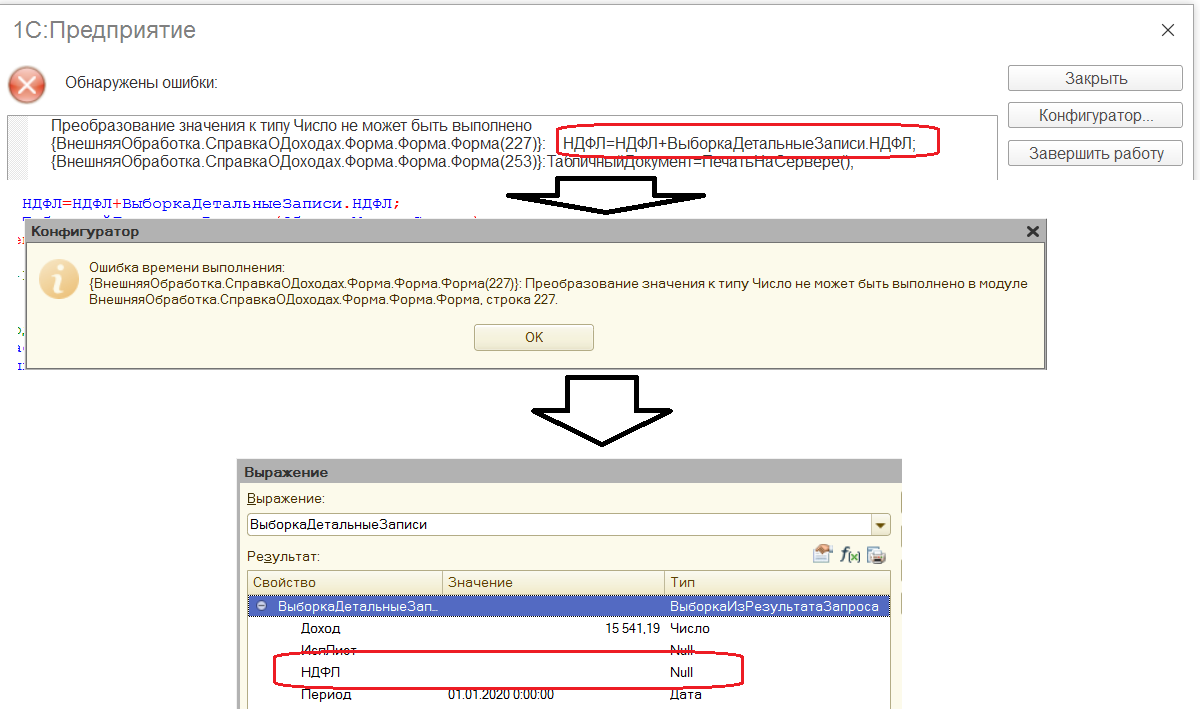Image resolution: width=1200 pixels, height=717 pixels.
Task: Click the Закрыть button in error dialog
Action: (x=1096, y=79)
